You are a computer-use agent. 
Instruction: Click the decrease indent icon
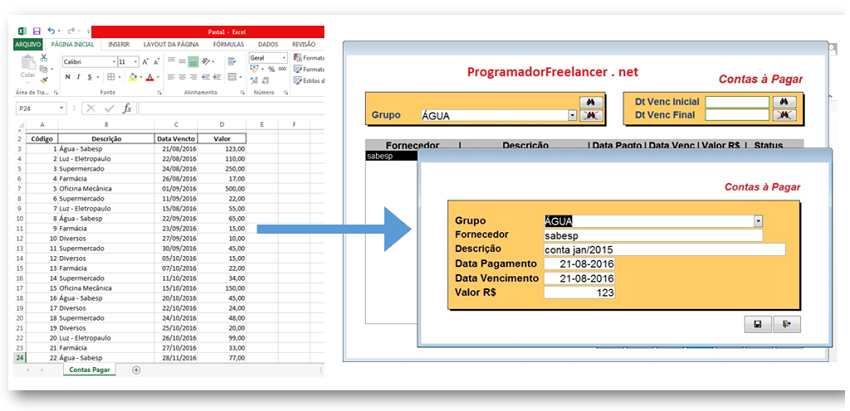pos(206,77)
